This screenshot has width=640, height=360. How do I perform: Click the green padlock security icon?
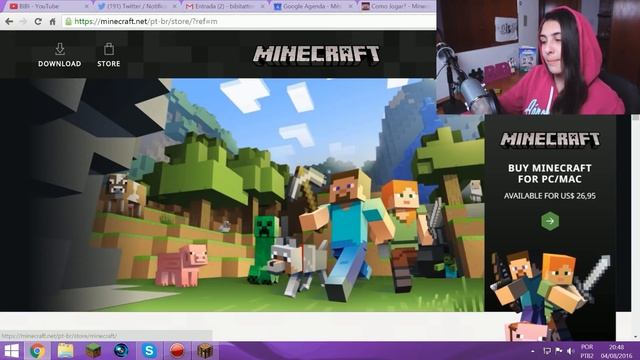tap(69, 22)
